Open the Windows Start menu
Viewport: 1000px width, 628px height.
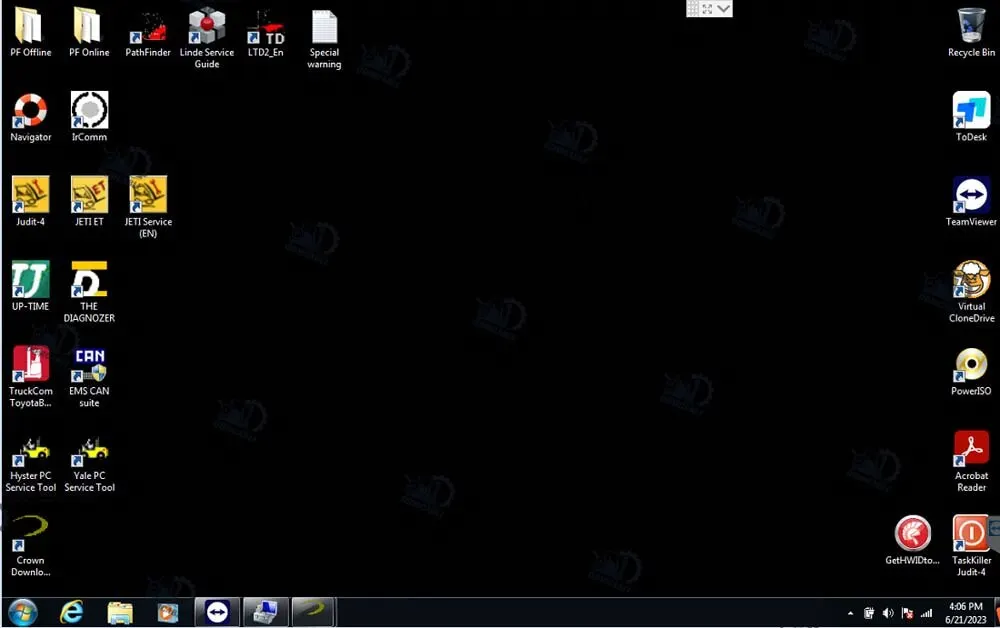point(22,612)
